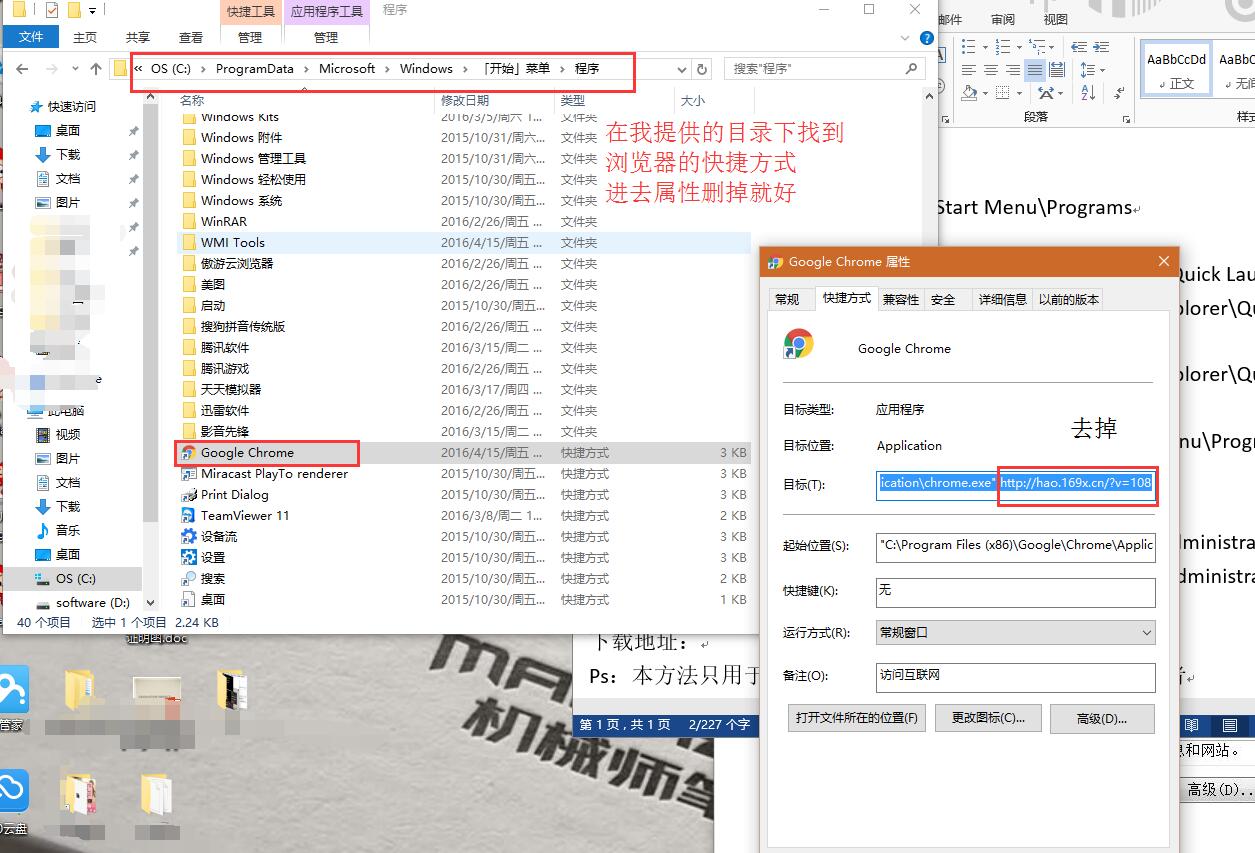
Task: Open the 详细信息 tab
Action: coord(1002,300)
